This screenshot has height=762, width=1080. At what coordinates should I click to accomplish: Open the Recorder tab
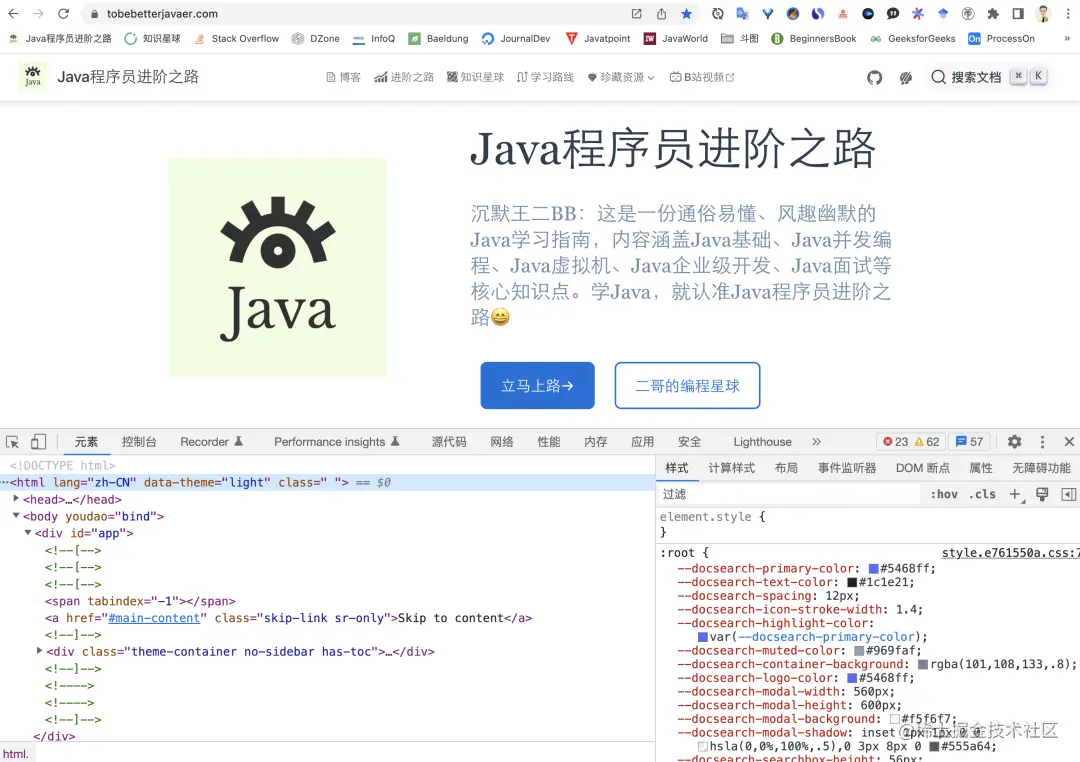211,442
